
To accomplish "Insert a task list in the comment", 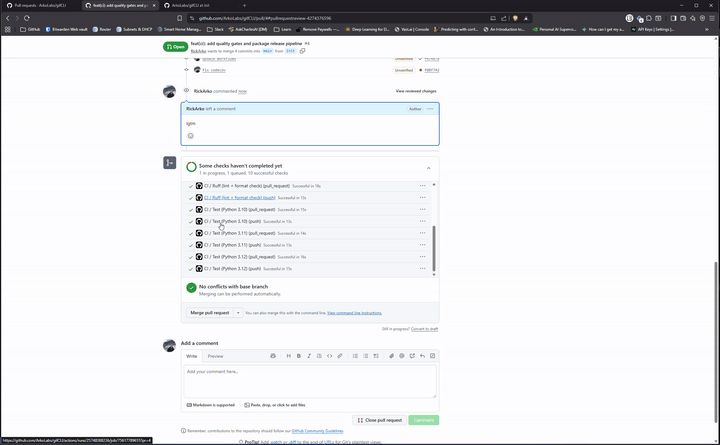I will [376, 356].
